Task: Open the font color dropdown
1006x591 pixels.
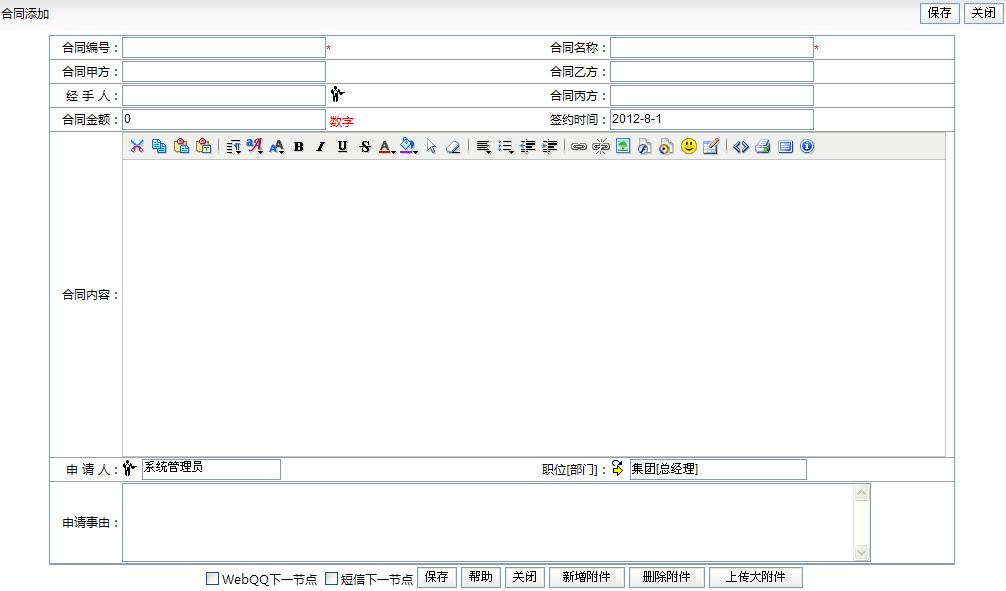Action: [387, 147]
